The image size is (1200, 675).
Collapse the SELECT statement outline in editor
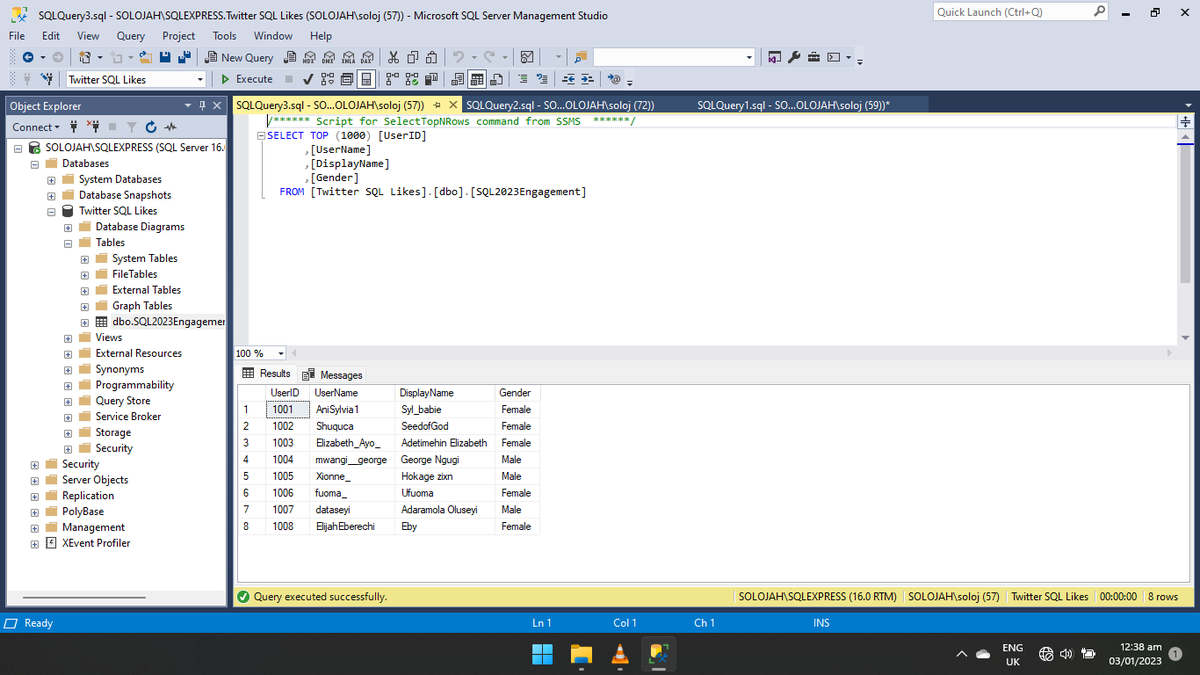point(262,136)
